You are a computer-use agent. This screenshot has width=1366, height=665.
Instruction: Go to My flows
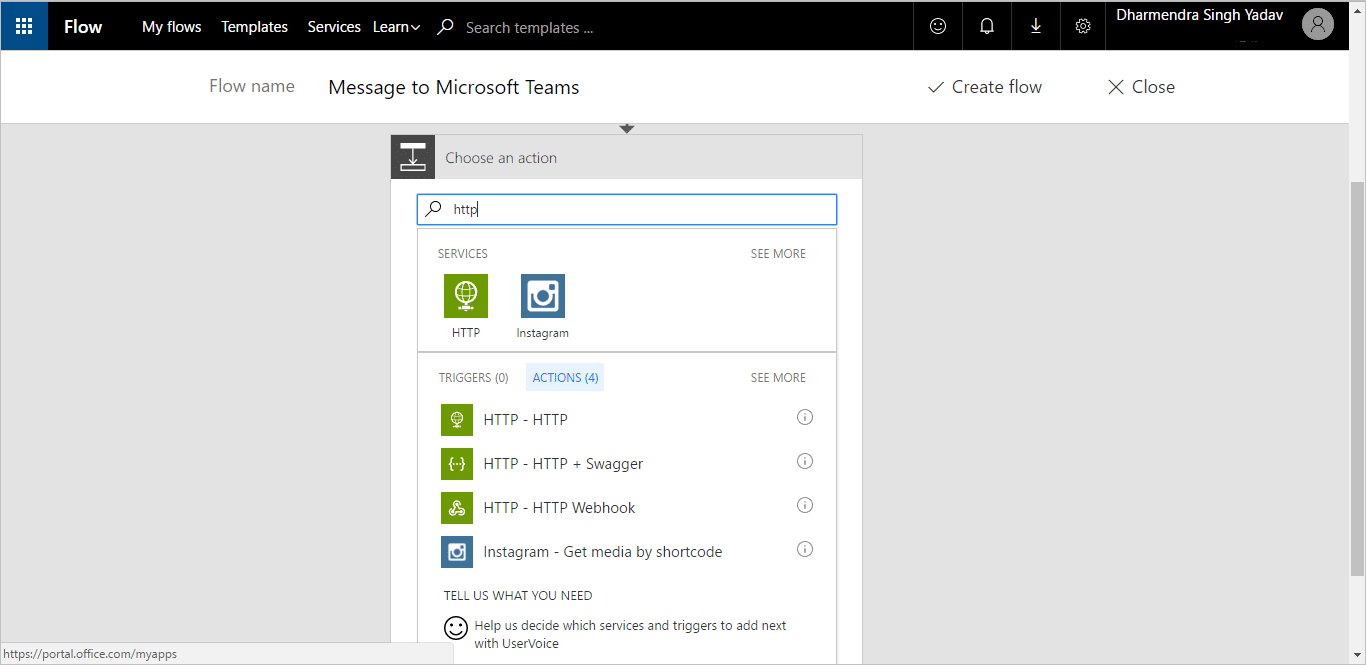click(x=172, y=27)
